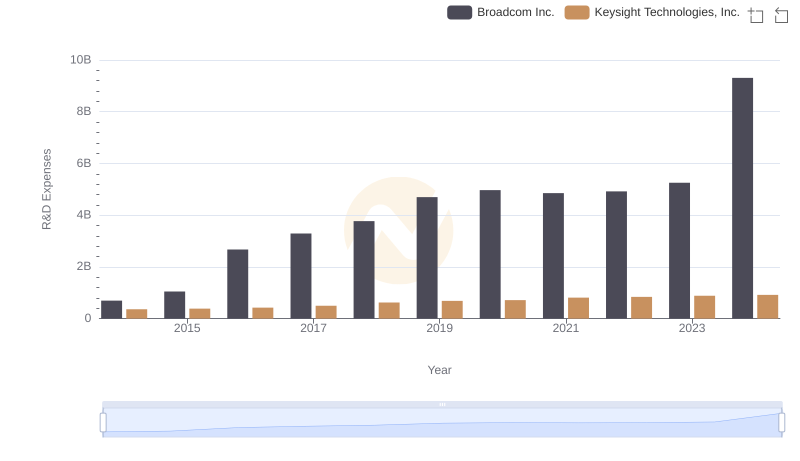Viewport: 800px width, 461px height.
Task: Click the Broadcom bar above 2023
Action: click(679, 251)
